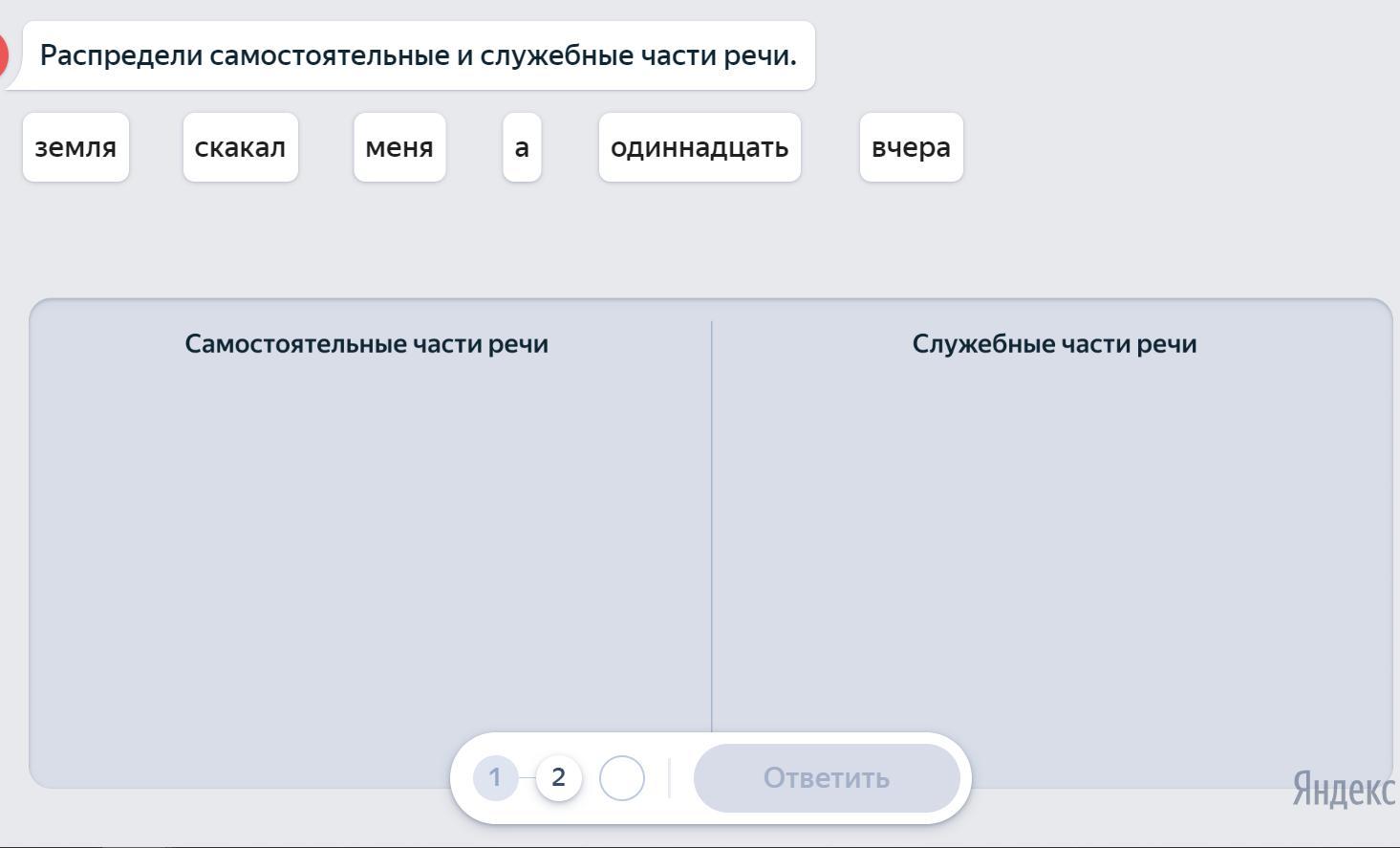The image size is (1400, 848).
Task: Select the single-letter chip «а»
Action: [522, 147]
